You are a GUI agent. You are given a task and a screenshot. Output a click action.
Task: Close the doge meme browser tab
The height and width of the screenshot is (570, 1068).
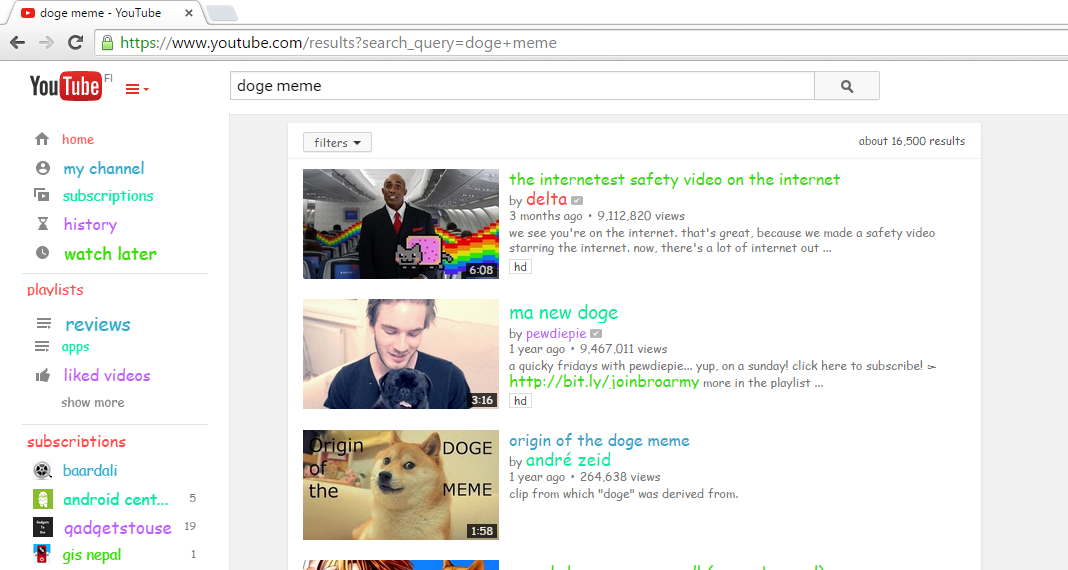pos(189,12)
